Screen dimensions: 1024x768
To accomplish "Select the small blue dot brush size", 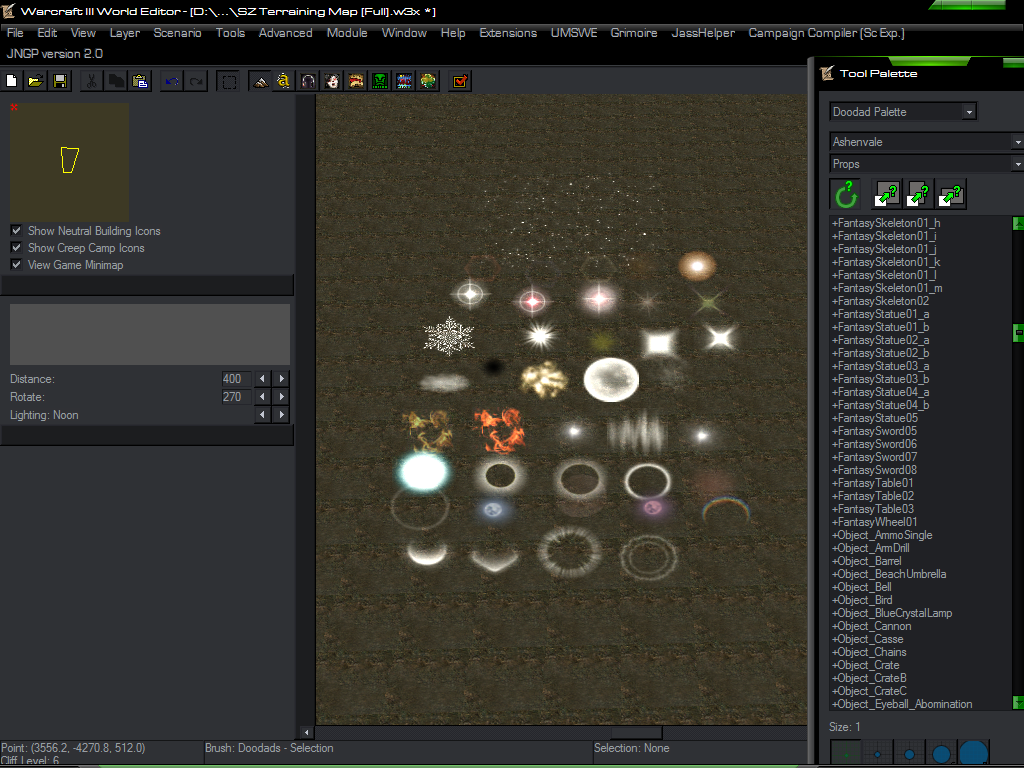I will (877, 753).
